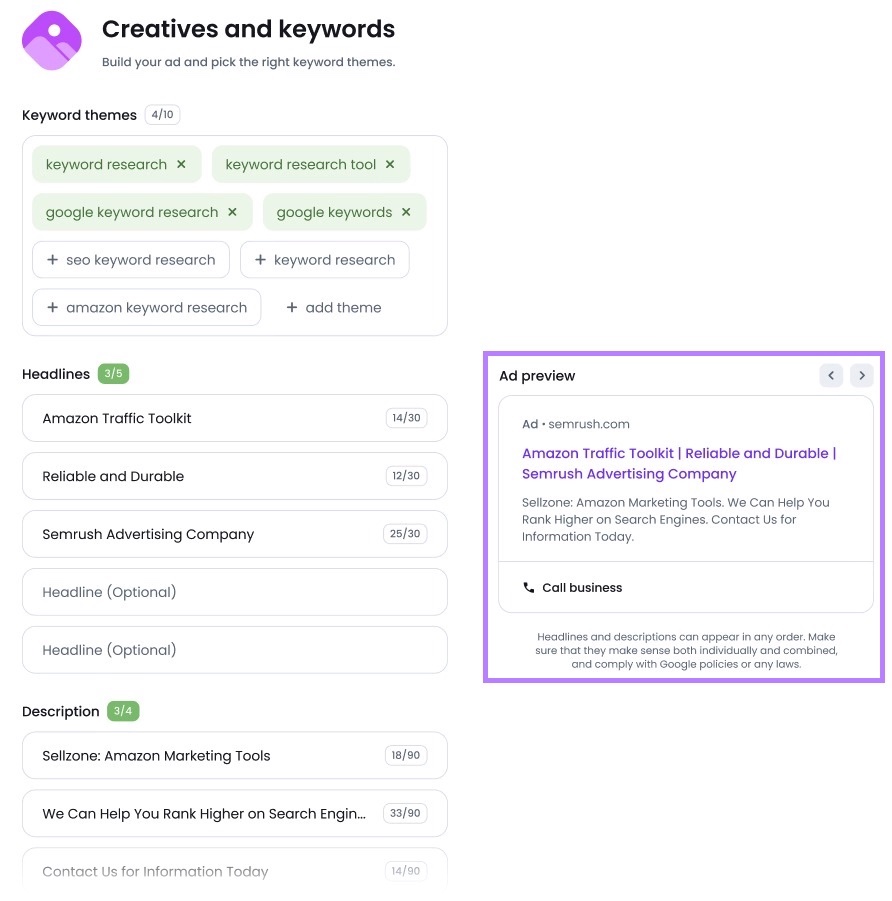Screen dimensions: 892x901
Task: Open the "add theme" option
Action: pyautogui.click(x=333, y=307)
